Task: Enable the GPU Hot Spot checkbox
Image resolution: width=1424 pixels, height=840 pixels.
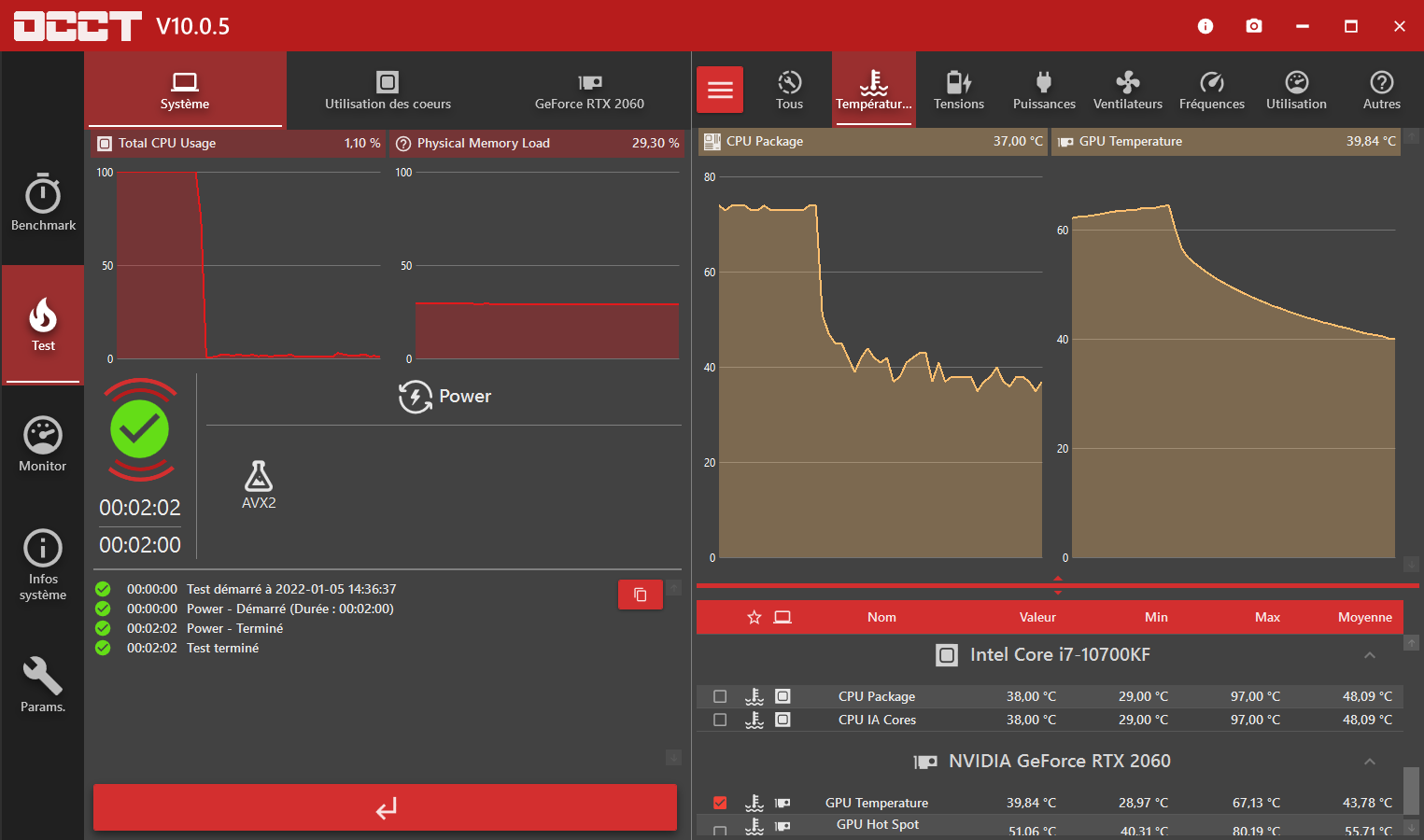Action: [720, 830]
